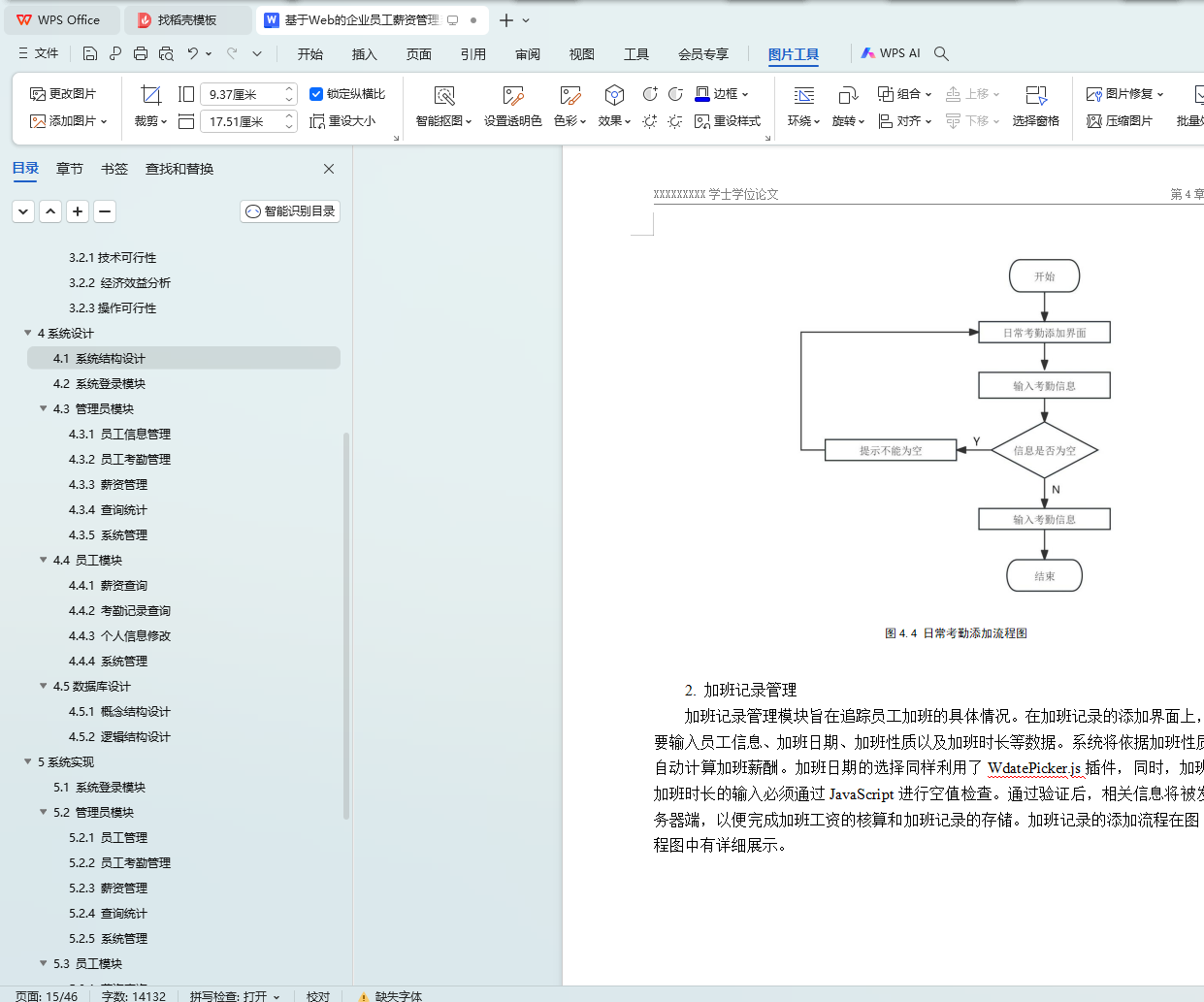Click the Undo arrow icon
The width and height of the screenshot is (1204, 1002).
click(193, 53)
